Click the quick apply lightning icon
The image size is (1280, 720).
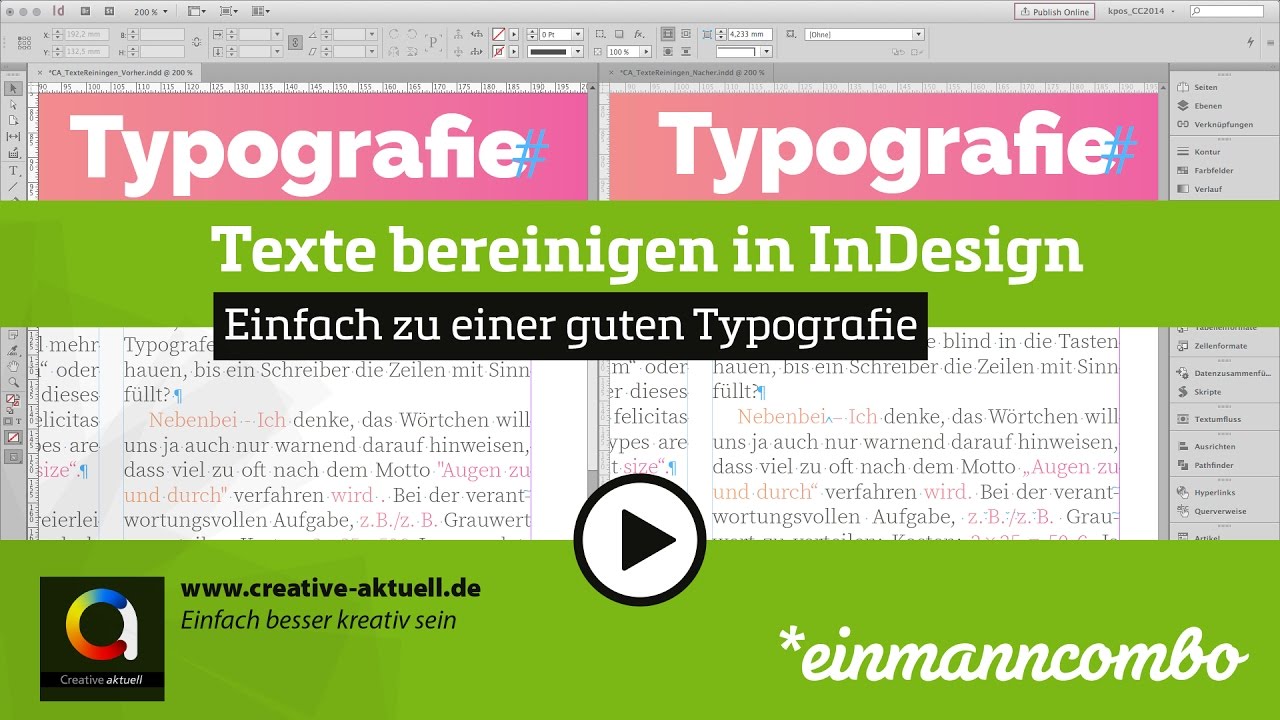pyautogui.click(x=1250, y=42)
